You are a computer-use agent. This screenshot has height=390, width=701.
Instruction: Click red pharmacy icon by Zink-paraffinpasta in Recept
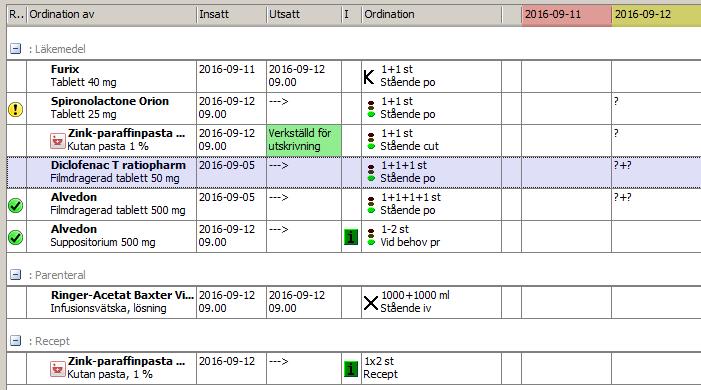58,369
